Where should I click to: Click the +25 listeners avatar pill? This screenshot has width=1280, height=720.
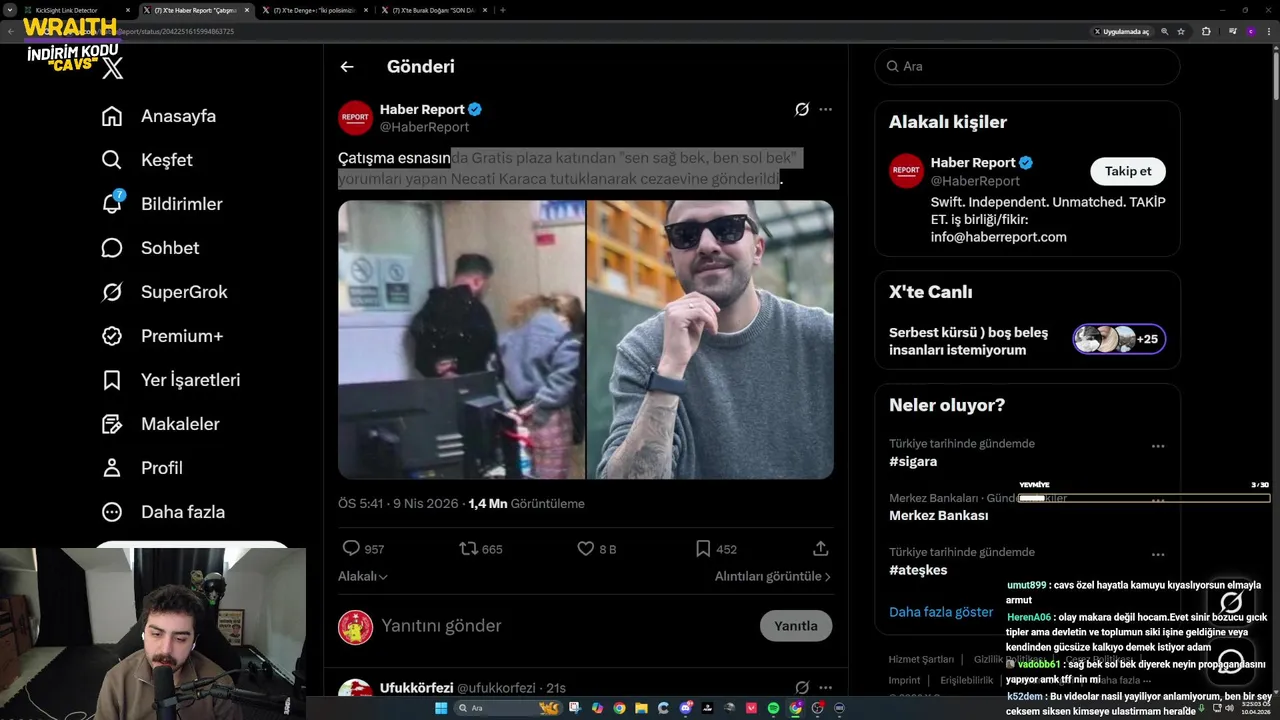click(1119, 339)
